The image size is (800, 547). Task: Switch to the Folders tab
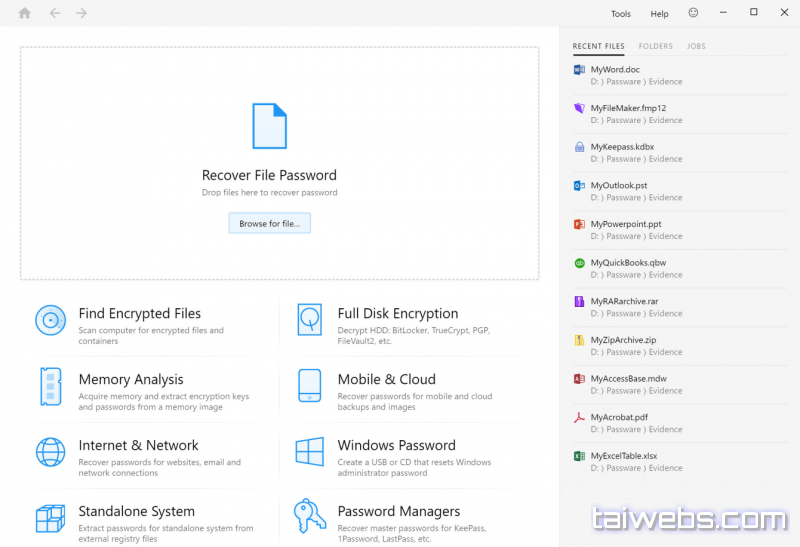click(655, 46)
